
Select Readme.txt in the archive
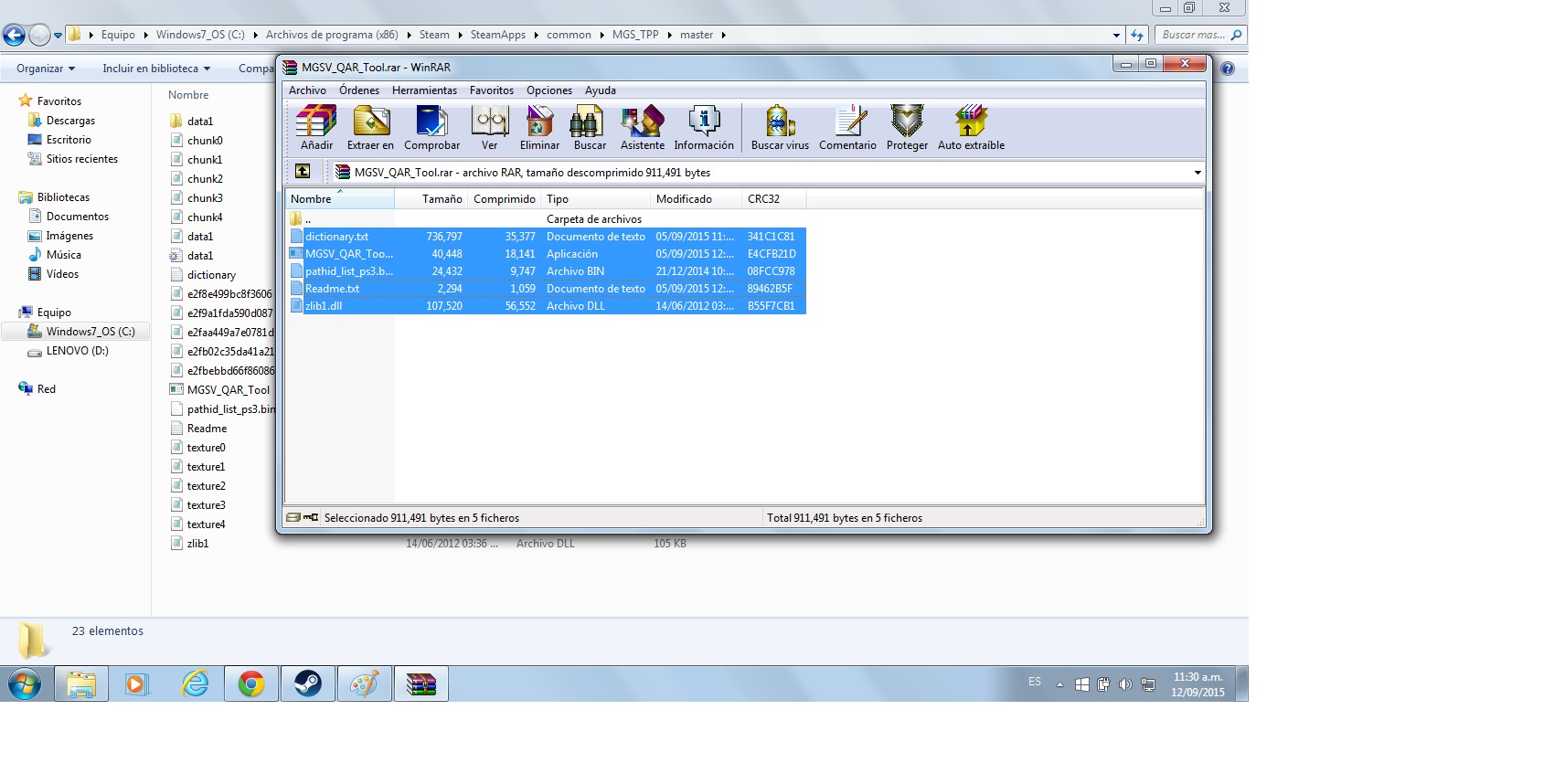pos(333,289)
